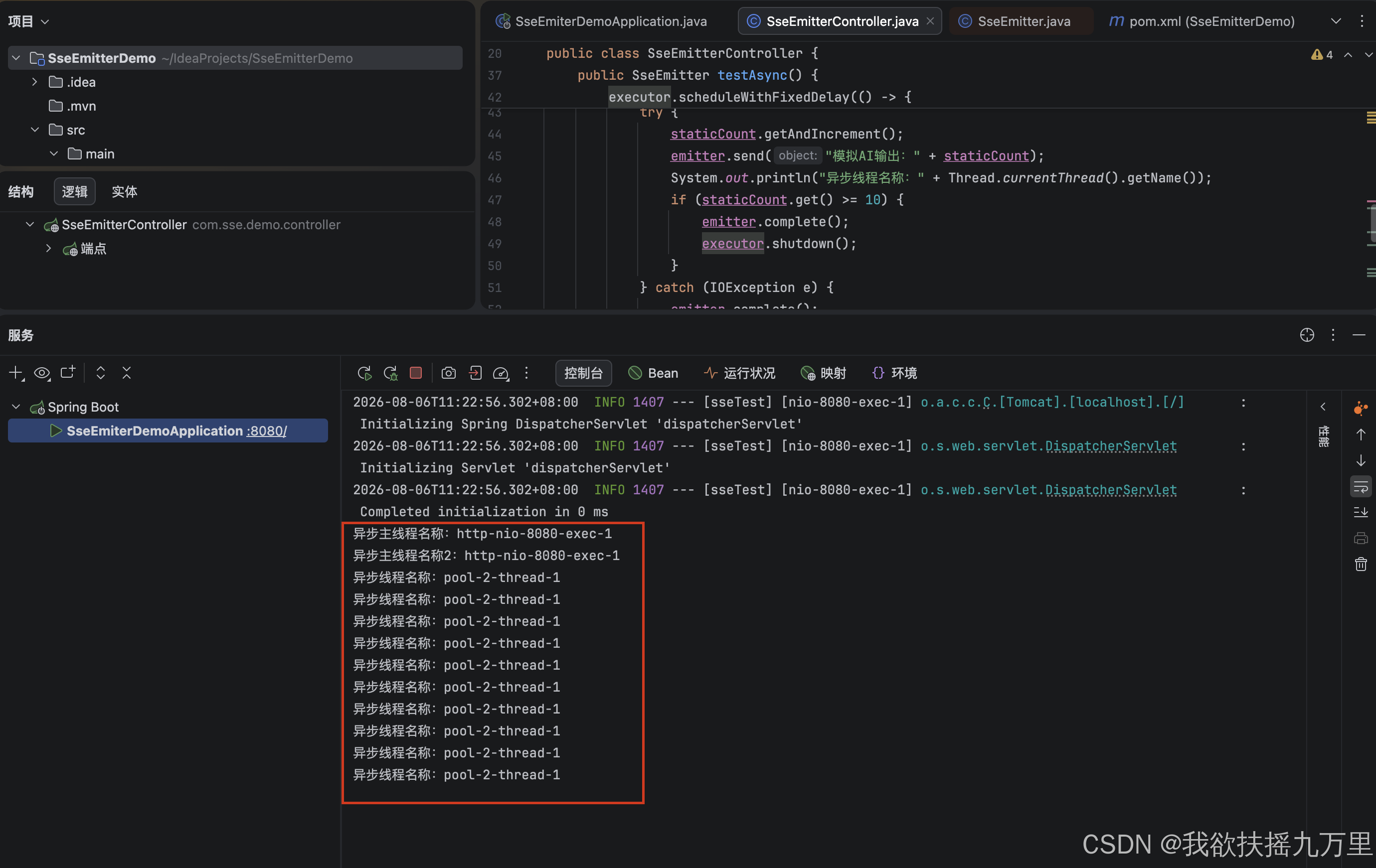This screenshot has height=868, width=1376.
Task: Collapse the src folder
Action: point(35,130)
